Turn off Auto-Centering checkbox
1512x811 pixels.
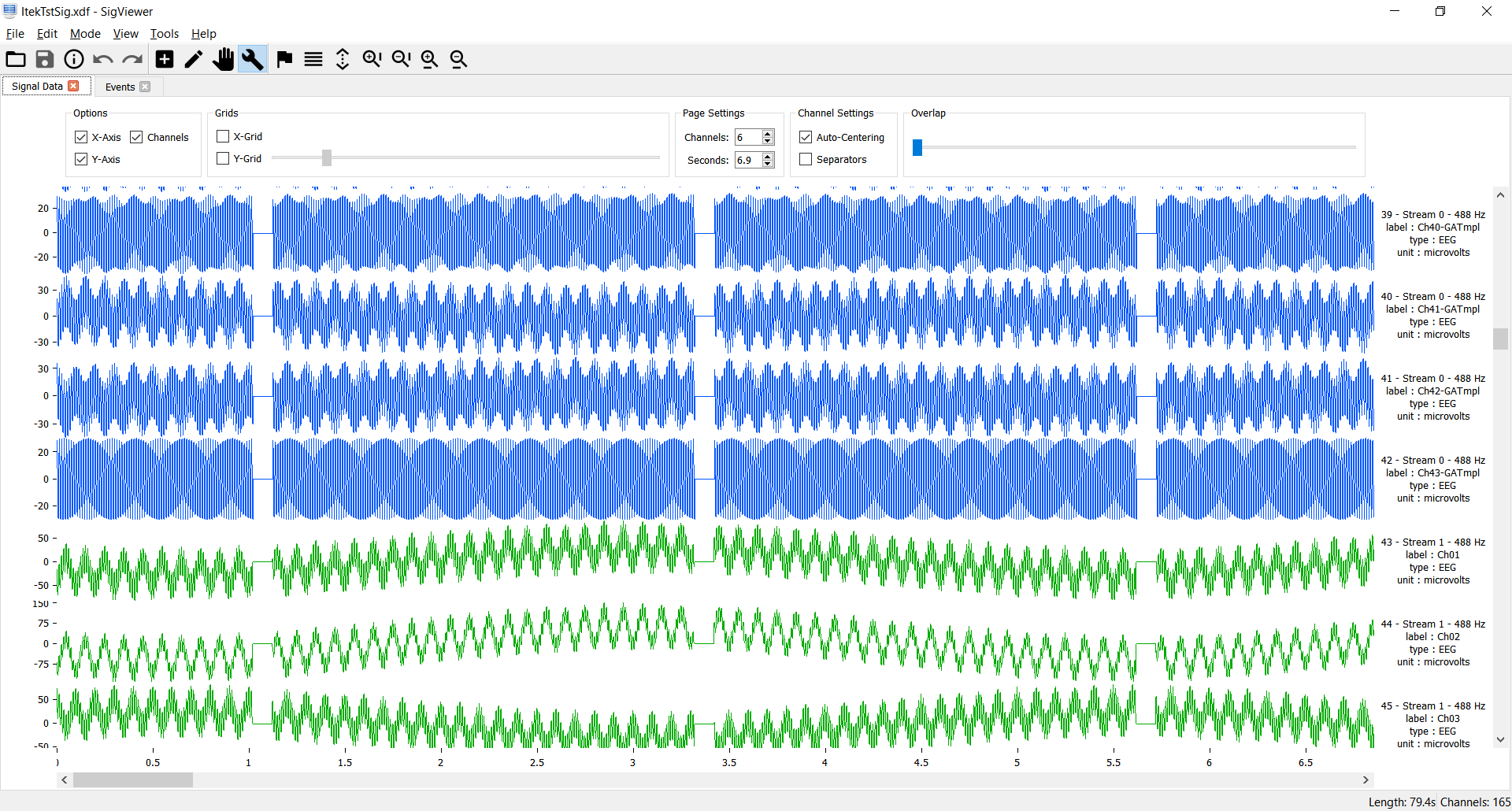(806, 137)
